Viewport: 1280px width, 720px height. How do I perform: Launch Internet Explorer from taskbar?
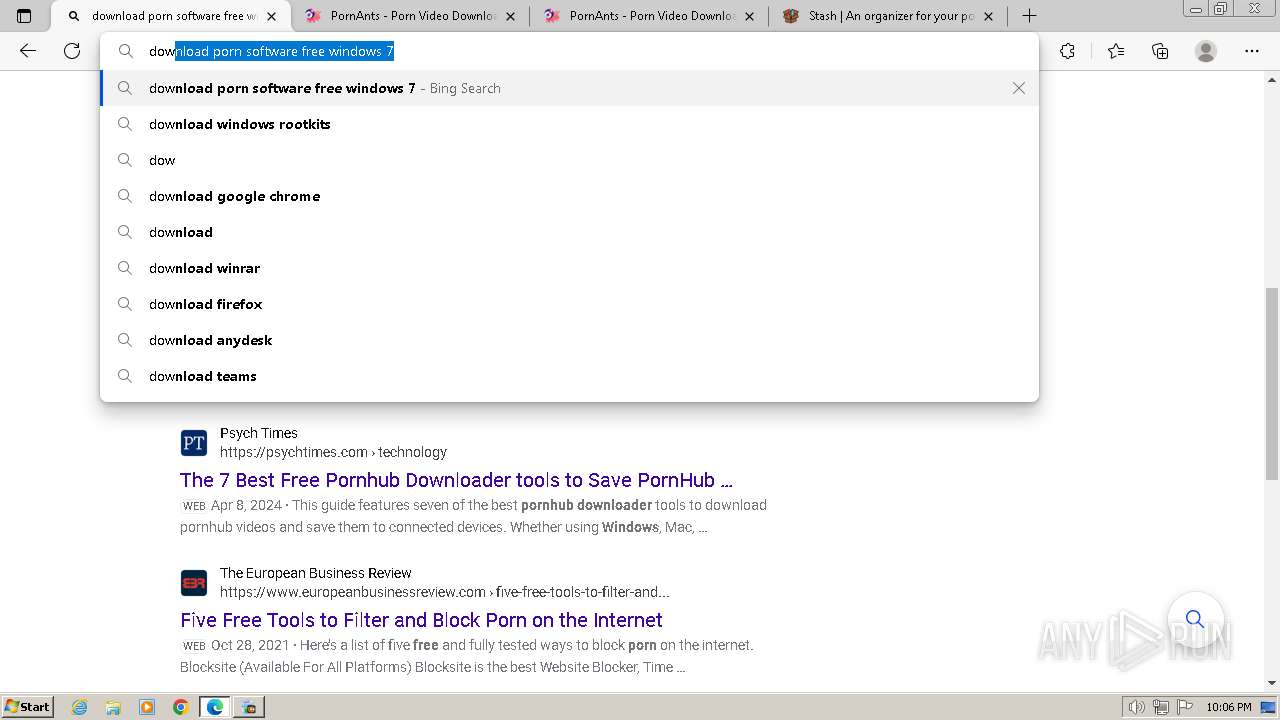click(79, 707)
